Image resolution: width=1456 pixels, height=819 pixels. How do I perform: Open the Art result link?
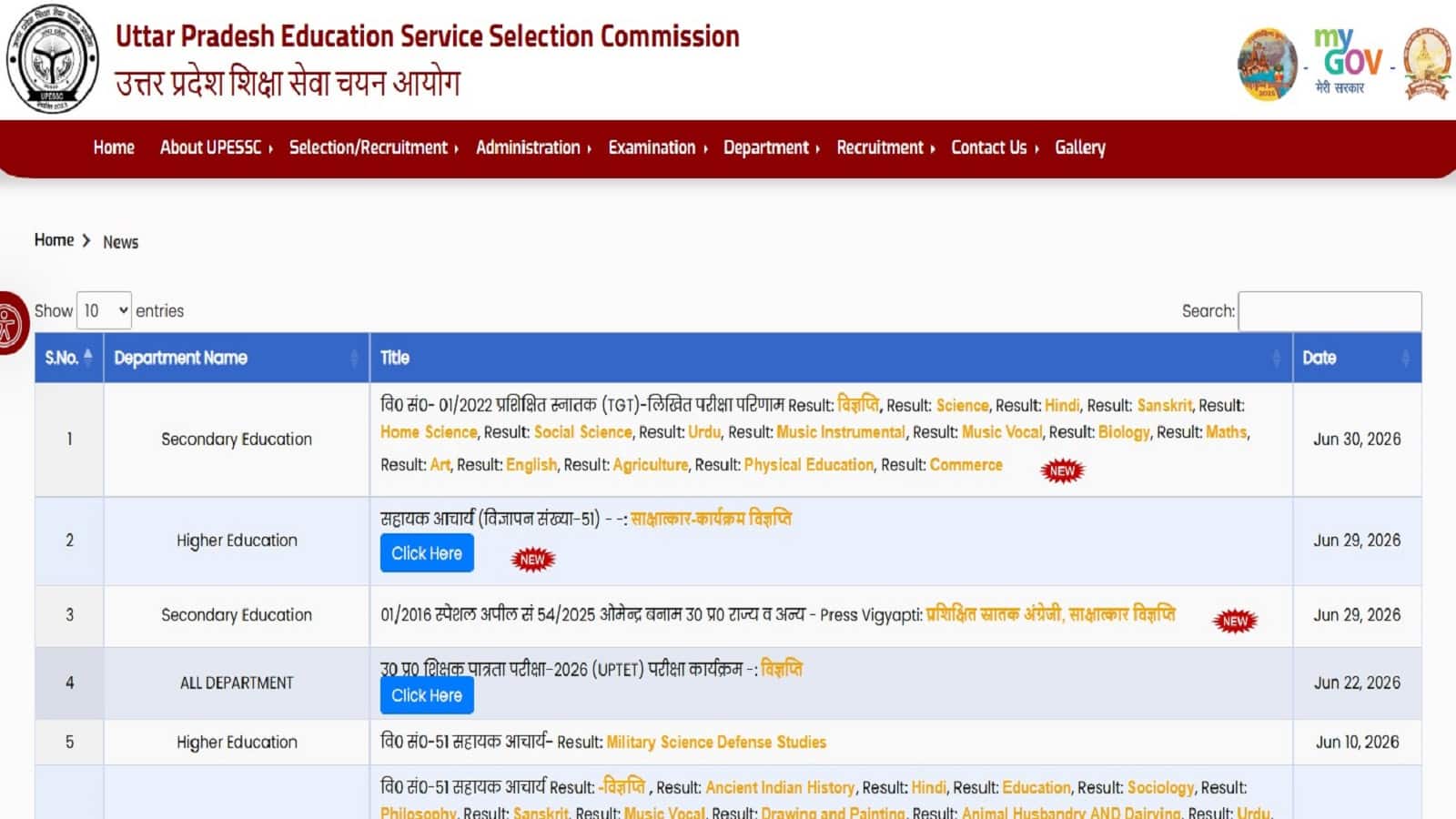(440, 465)
